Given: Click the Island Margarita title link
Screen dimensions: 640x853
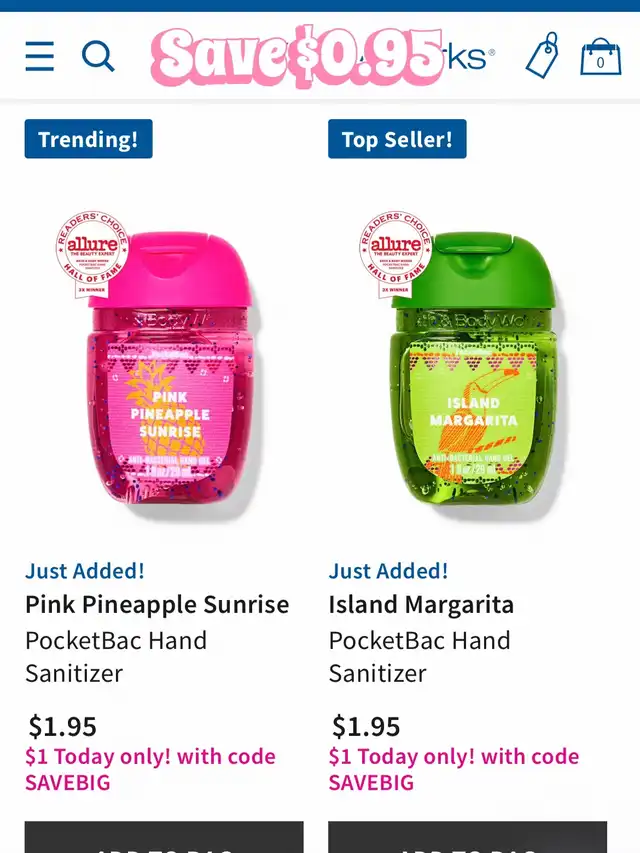Looking at the screenshot, I should click(421, 604).
